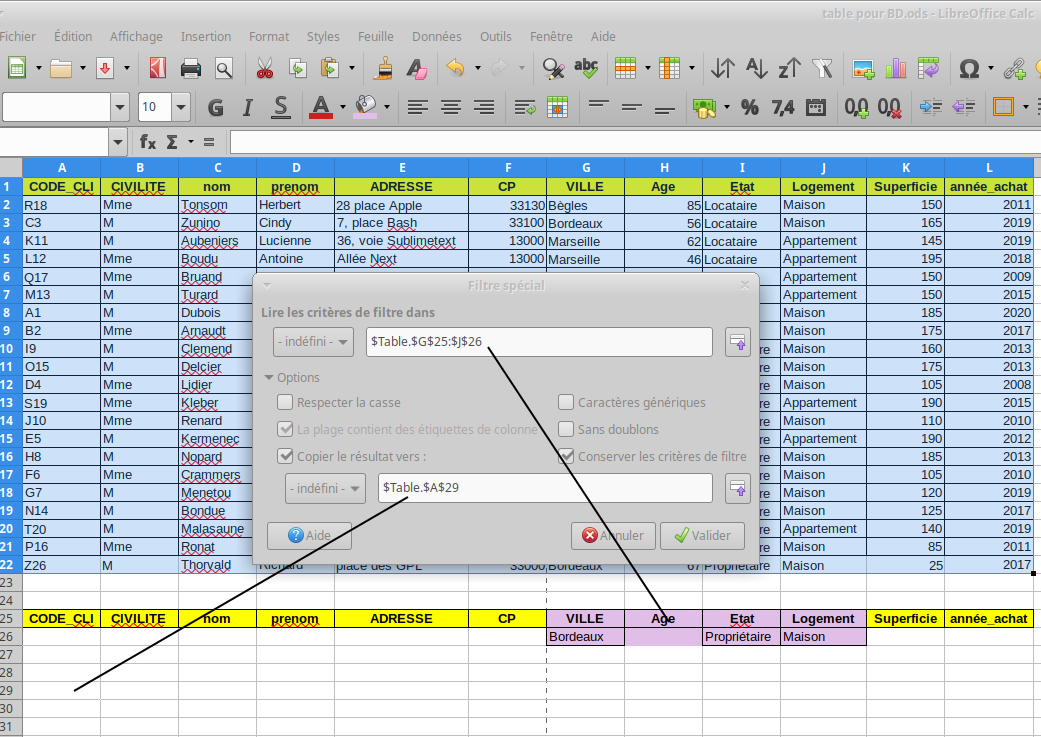Enable the 'Respecter la casse' checkbox
This screenshot has height=737, width=1041.
pos(285,402)
